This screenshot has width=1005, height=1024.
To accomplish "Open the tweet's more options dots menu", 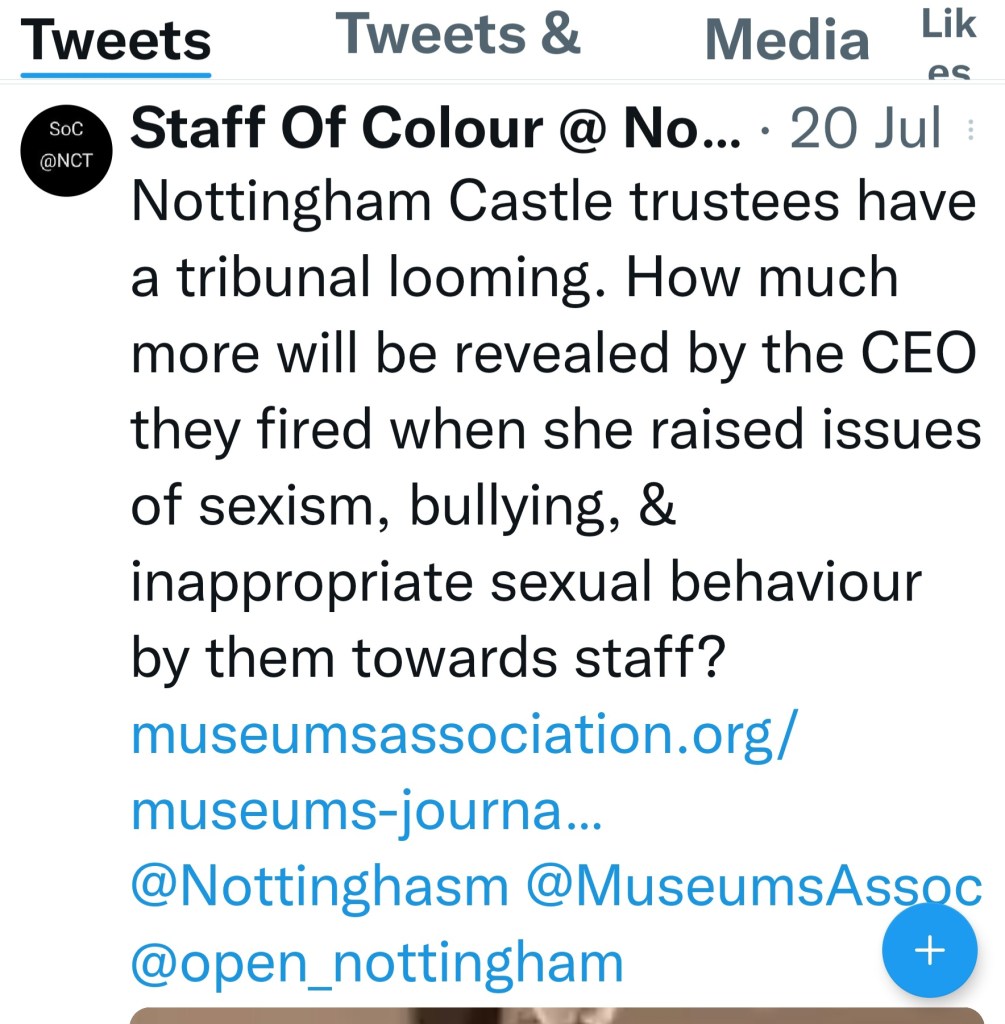I will (x=970, y=130).
